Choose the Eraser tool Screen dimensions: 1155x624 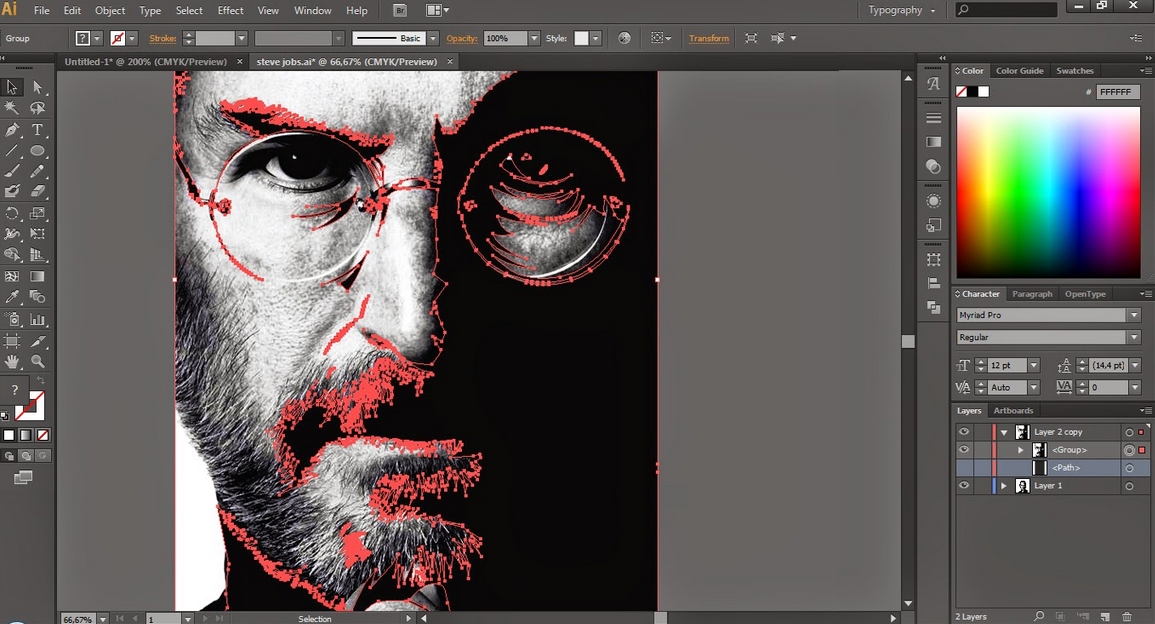pos(38,192)
